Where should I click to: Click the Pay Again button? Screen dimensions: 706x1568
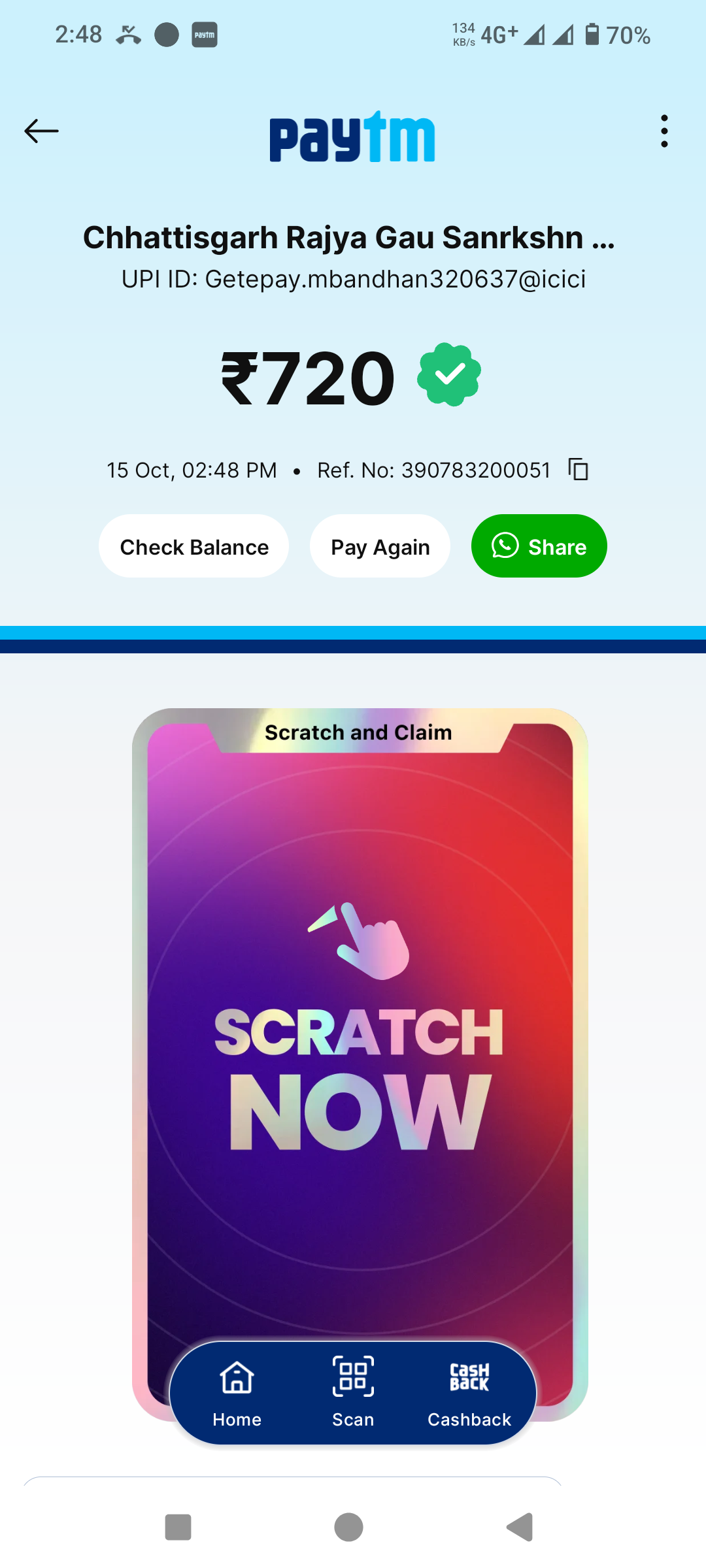[x=380, y=546]
